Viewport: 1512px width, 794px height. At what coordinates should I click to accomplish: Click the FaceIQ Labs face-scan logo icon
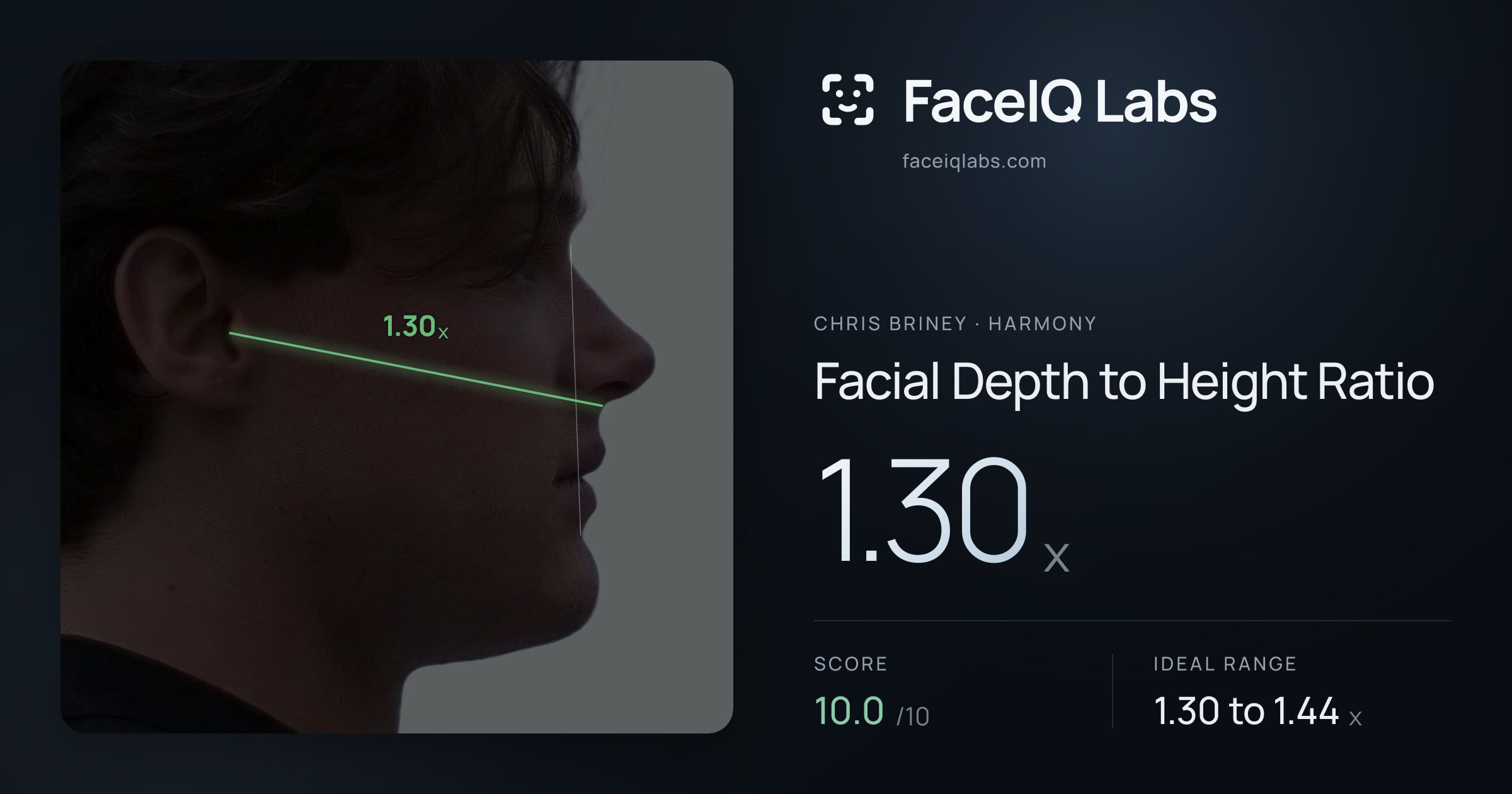pyautogui.click(x=847, y=100)
